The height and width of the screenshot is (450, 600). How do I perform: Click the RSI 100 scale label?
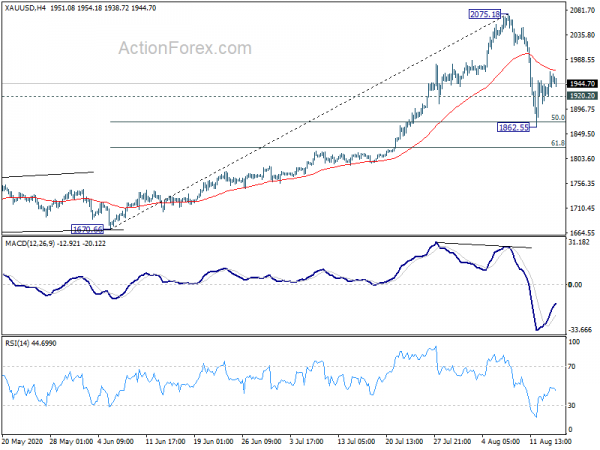[574, 342]
